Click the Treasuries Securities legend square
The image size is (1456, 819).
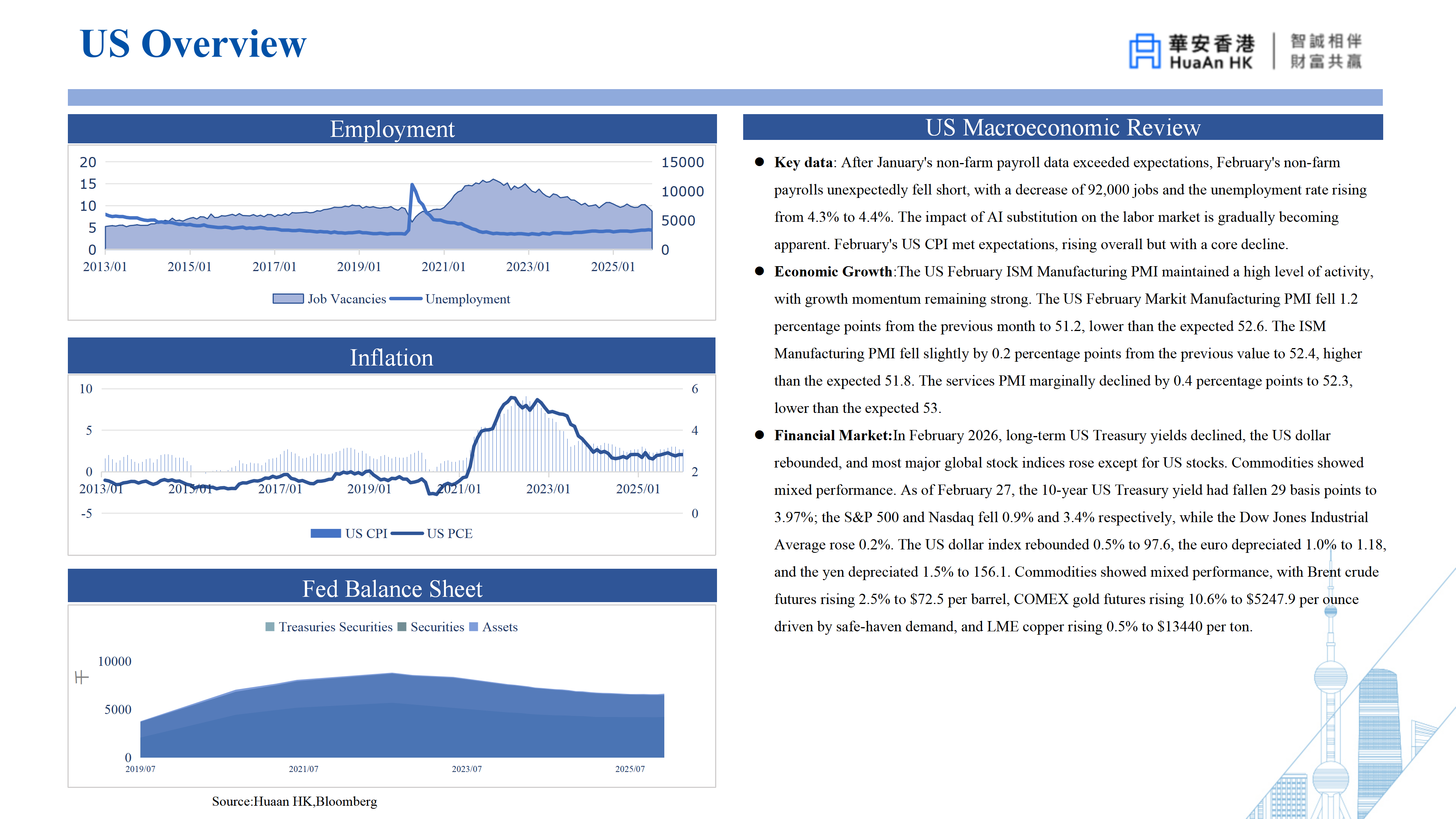(270, 627)
